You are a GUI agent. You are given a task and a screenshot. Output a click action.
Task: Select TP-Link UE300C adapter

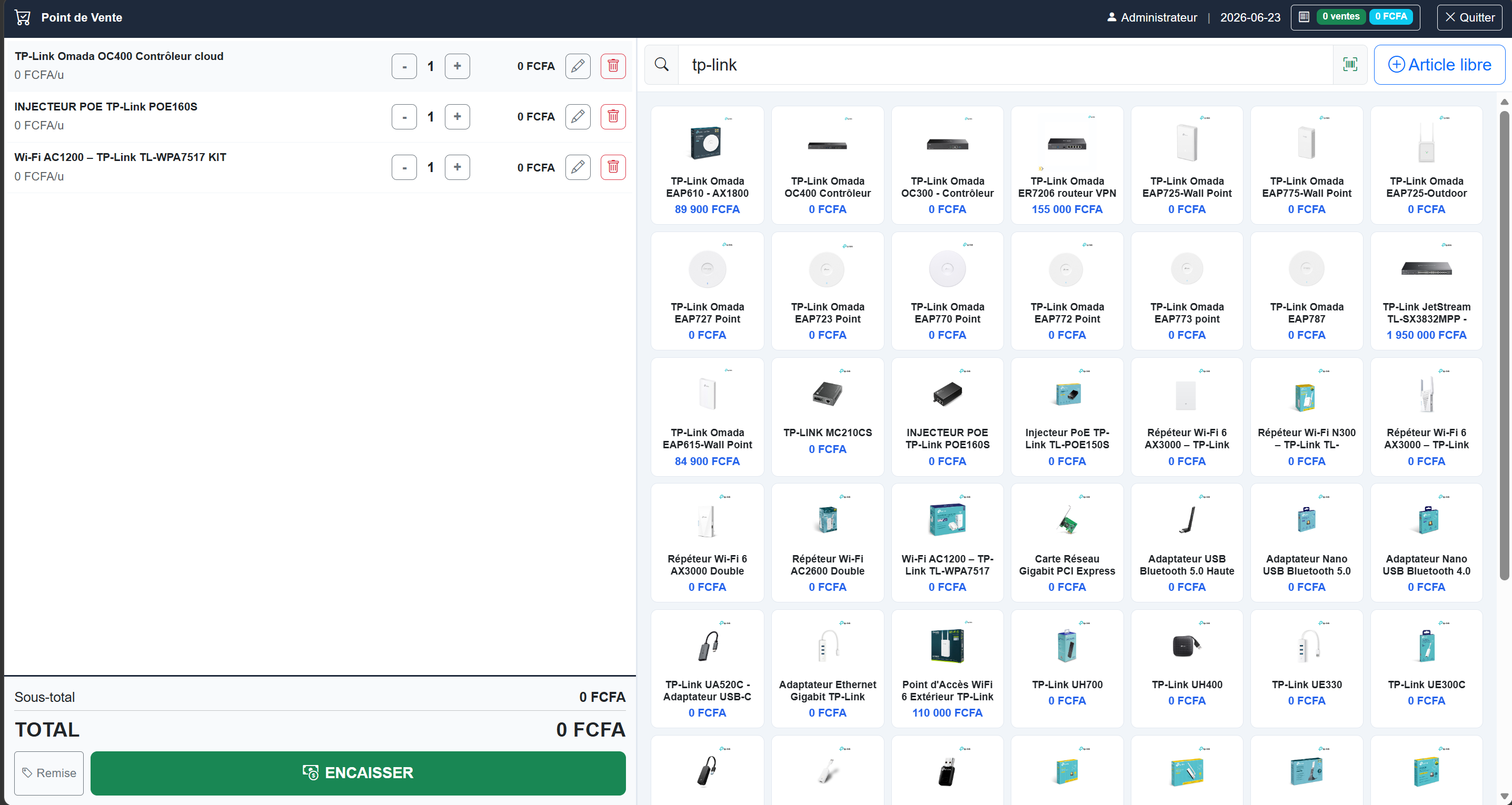[x=1426, y=668]
